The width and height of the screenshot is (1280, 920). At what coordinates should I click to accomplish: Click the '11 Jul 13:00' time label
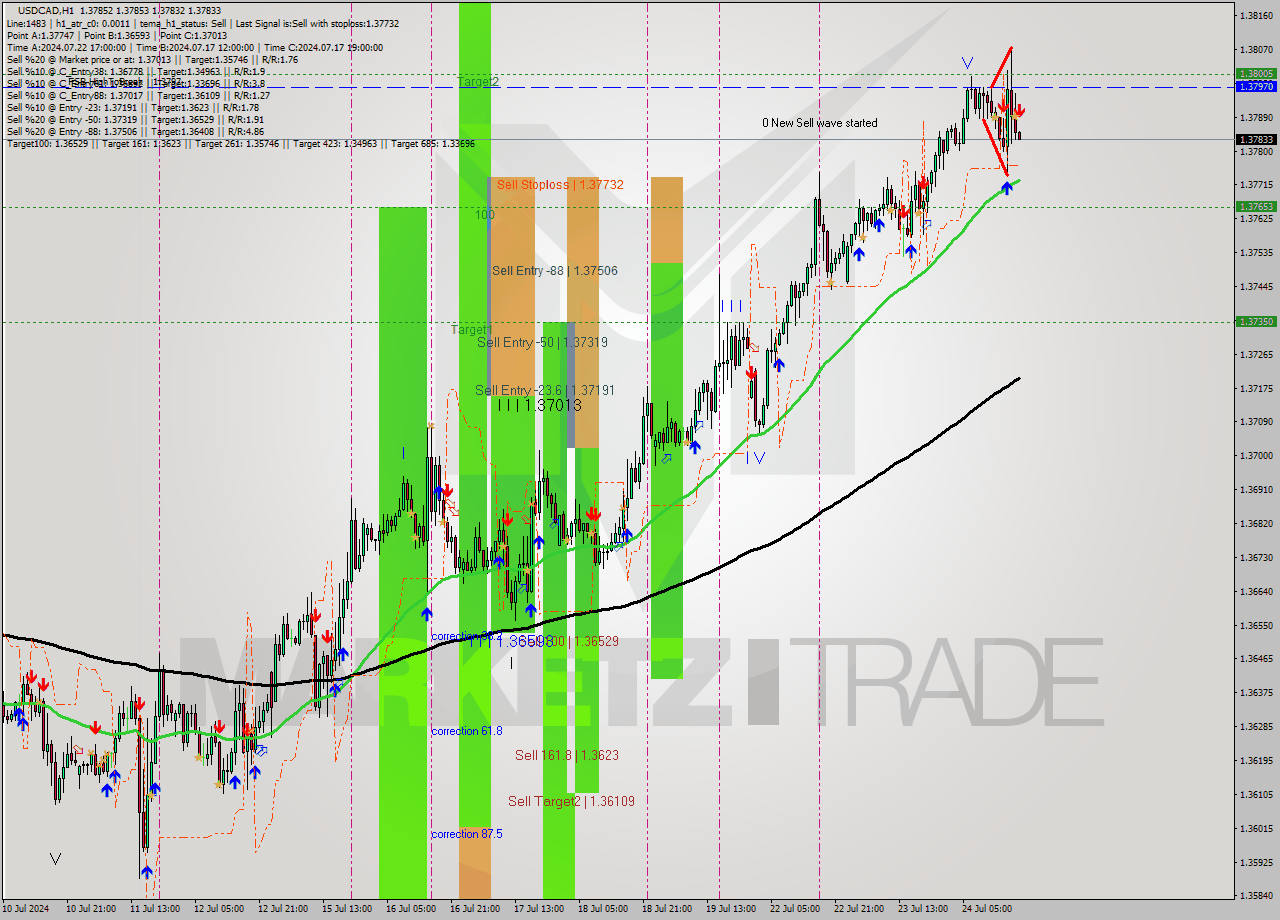(x=155, y=910)
